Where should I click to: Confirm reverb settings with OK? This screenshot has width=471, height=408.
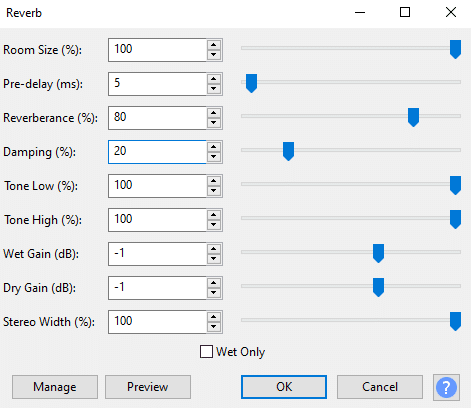(284, 387)
